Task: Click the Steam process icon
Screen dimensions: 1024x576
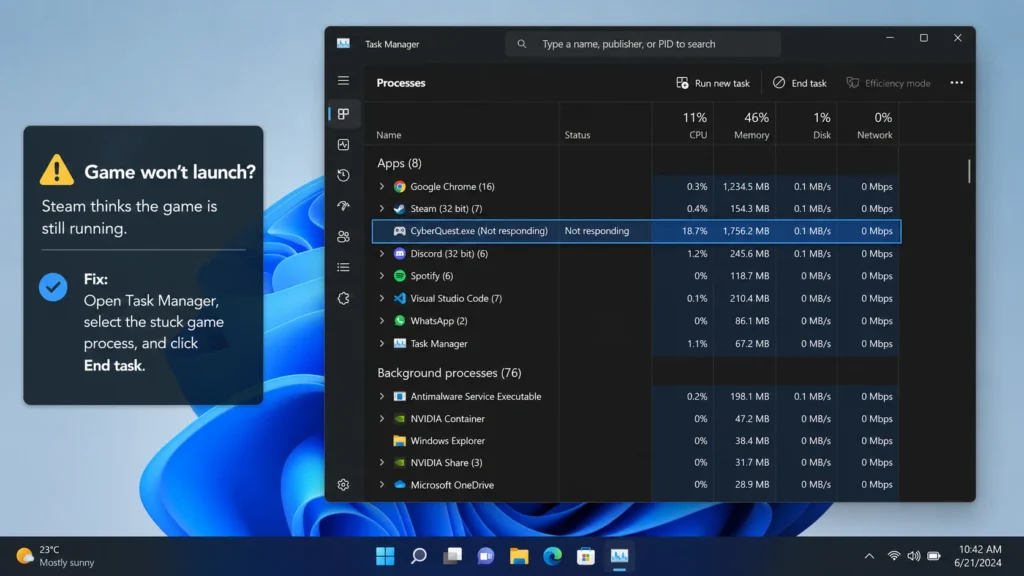Action: [400, 208]
